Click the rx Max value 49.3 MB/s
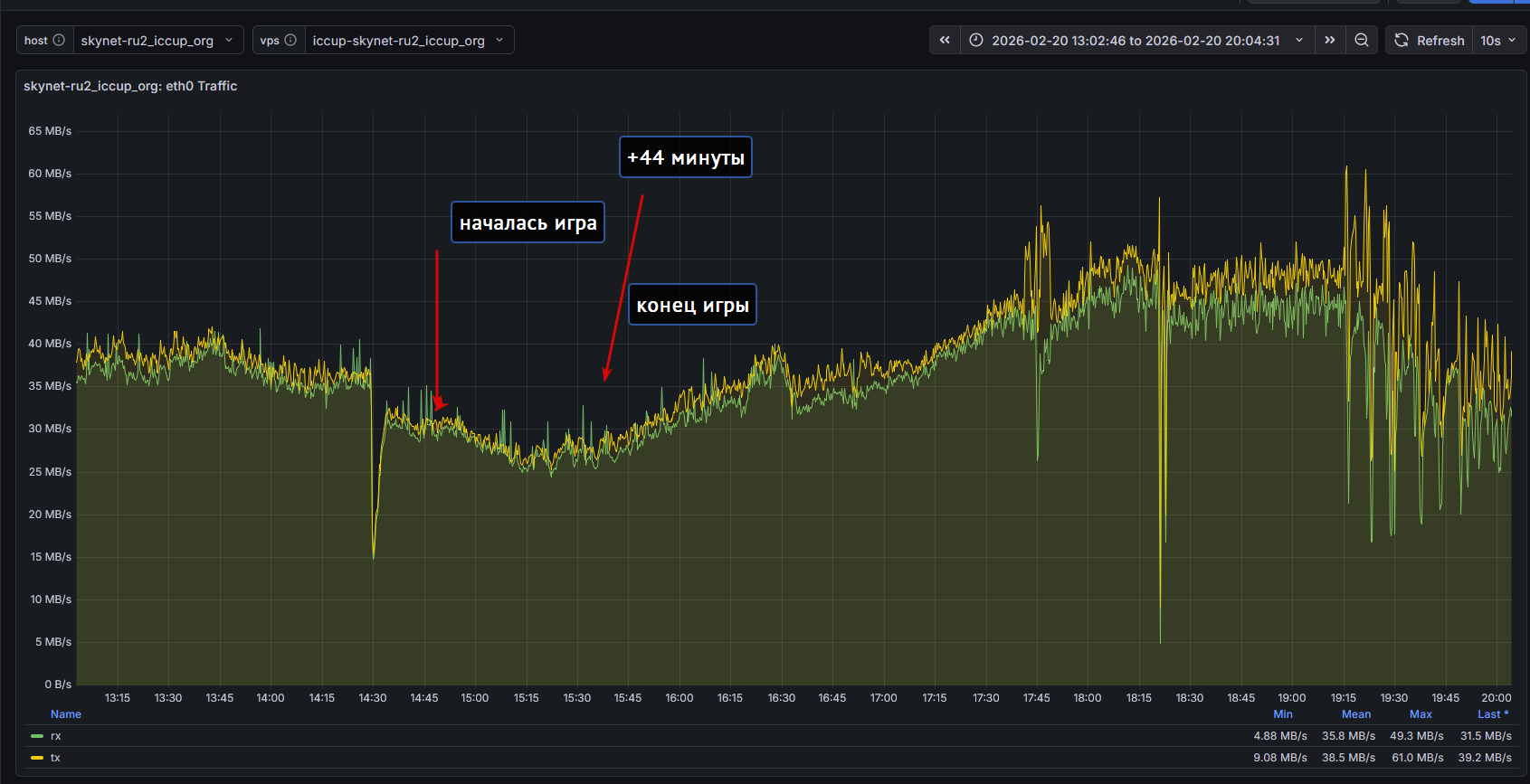Image resolution: width=1530 pixels, height=784 pixels. tap(1417, 736)
